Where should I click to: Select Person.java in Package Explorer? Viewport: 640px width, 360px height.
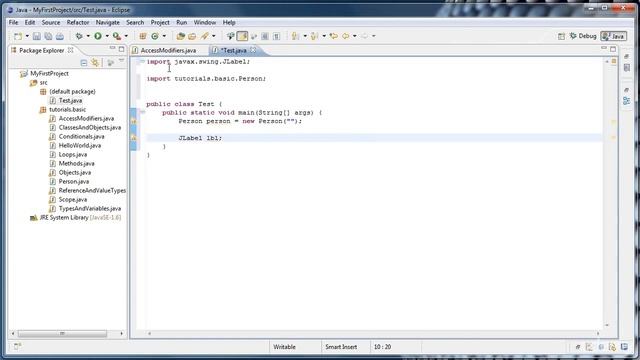73,182
